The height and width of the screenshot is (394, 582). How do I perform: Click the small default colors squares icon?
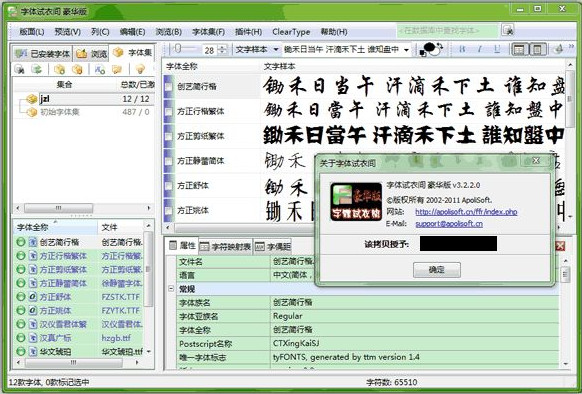[423, 53]
